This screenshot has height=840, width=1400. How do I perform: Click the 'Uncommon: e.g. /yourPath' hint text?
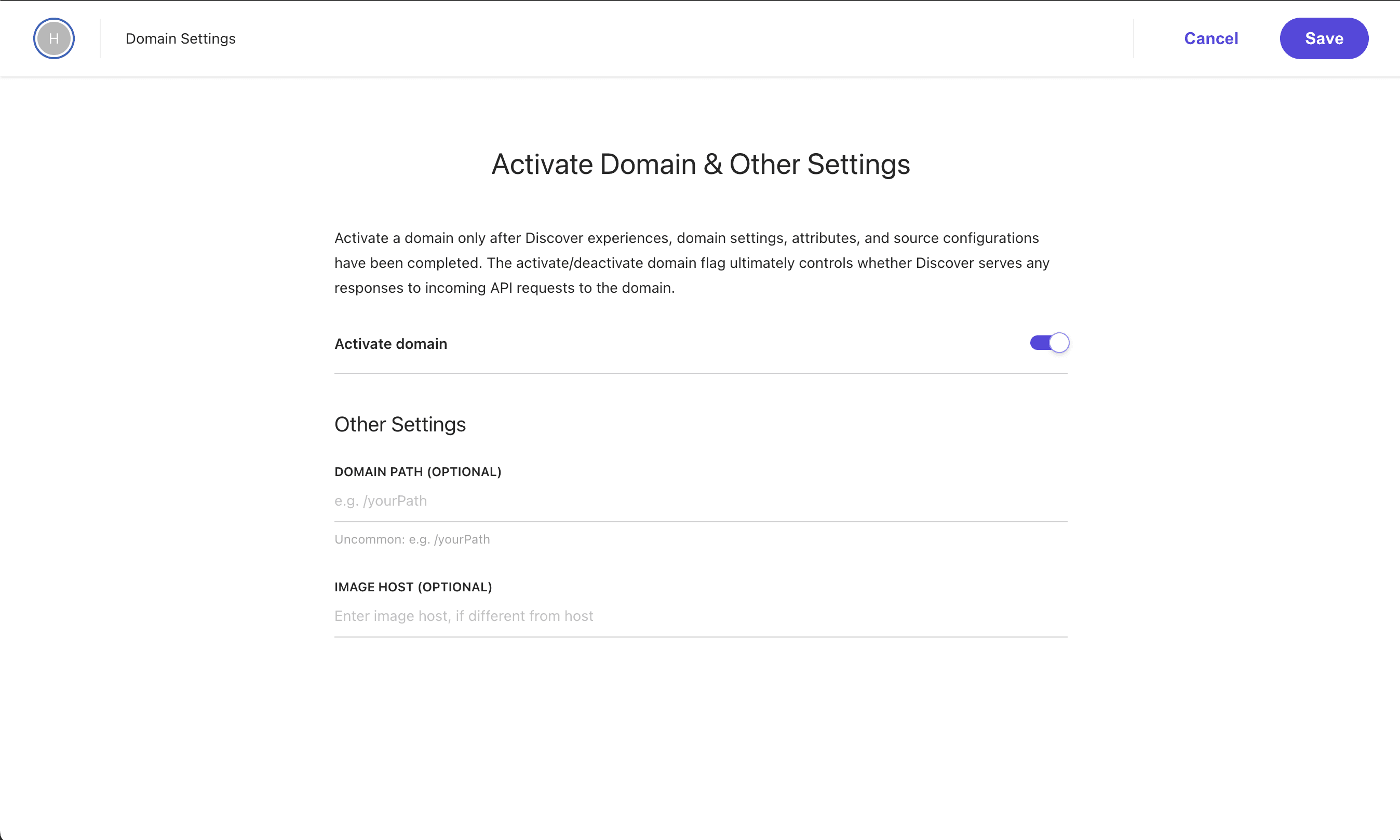coord(412,539)
